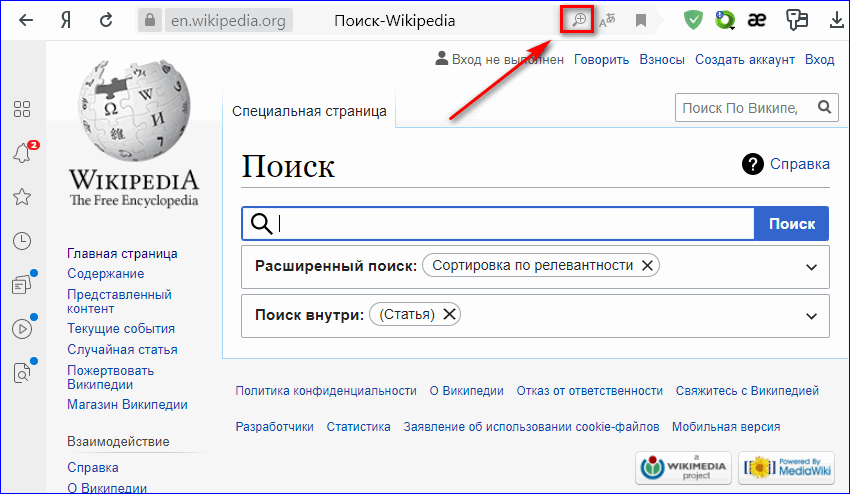Open notifications bell in sidebar
The width and height of the screenshot is (850, 494).
point(22,153)
